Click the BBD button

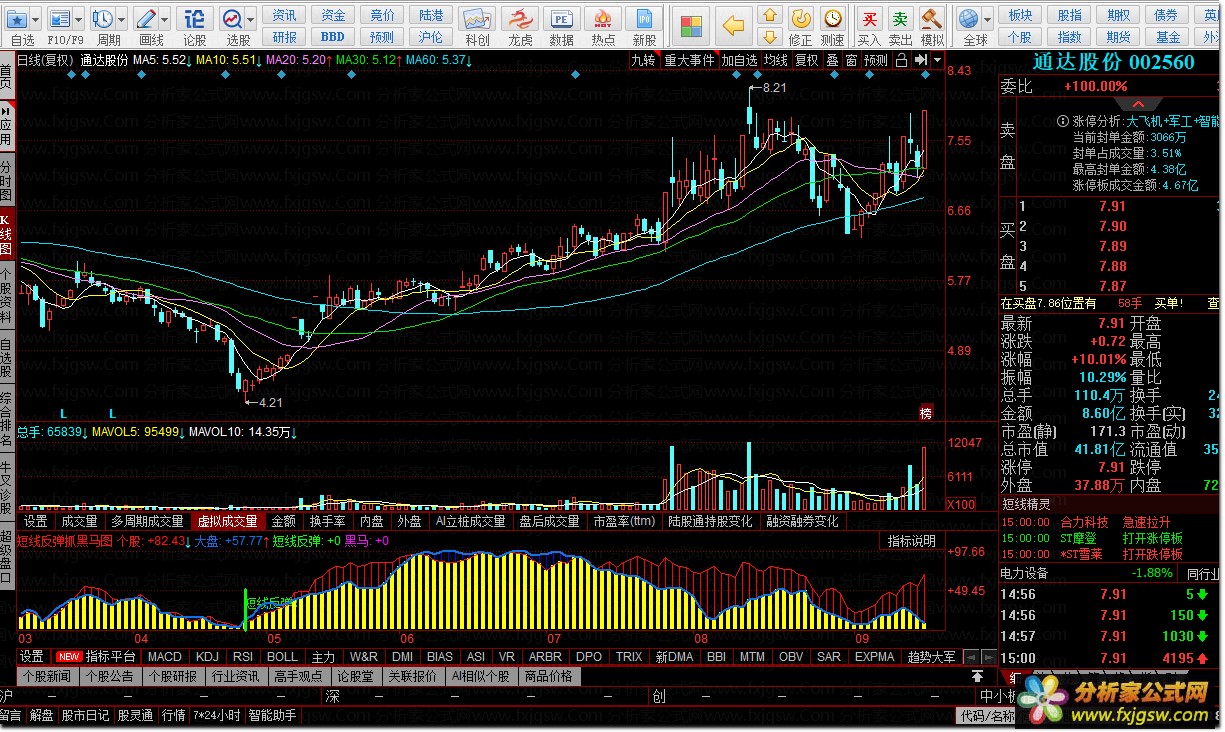333,37
